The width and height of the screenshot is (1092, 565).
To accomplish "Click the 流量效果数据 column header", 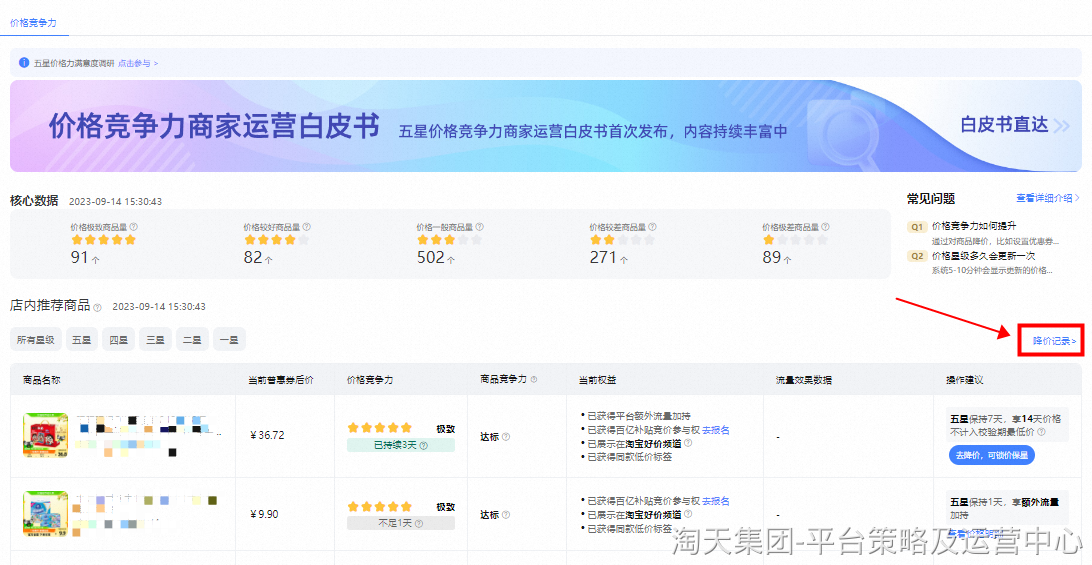I will tap(804, 380).
